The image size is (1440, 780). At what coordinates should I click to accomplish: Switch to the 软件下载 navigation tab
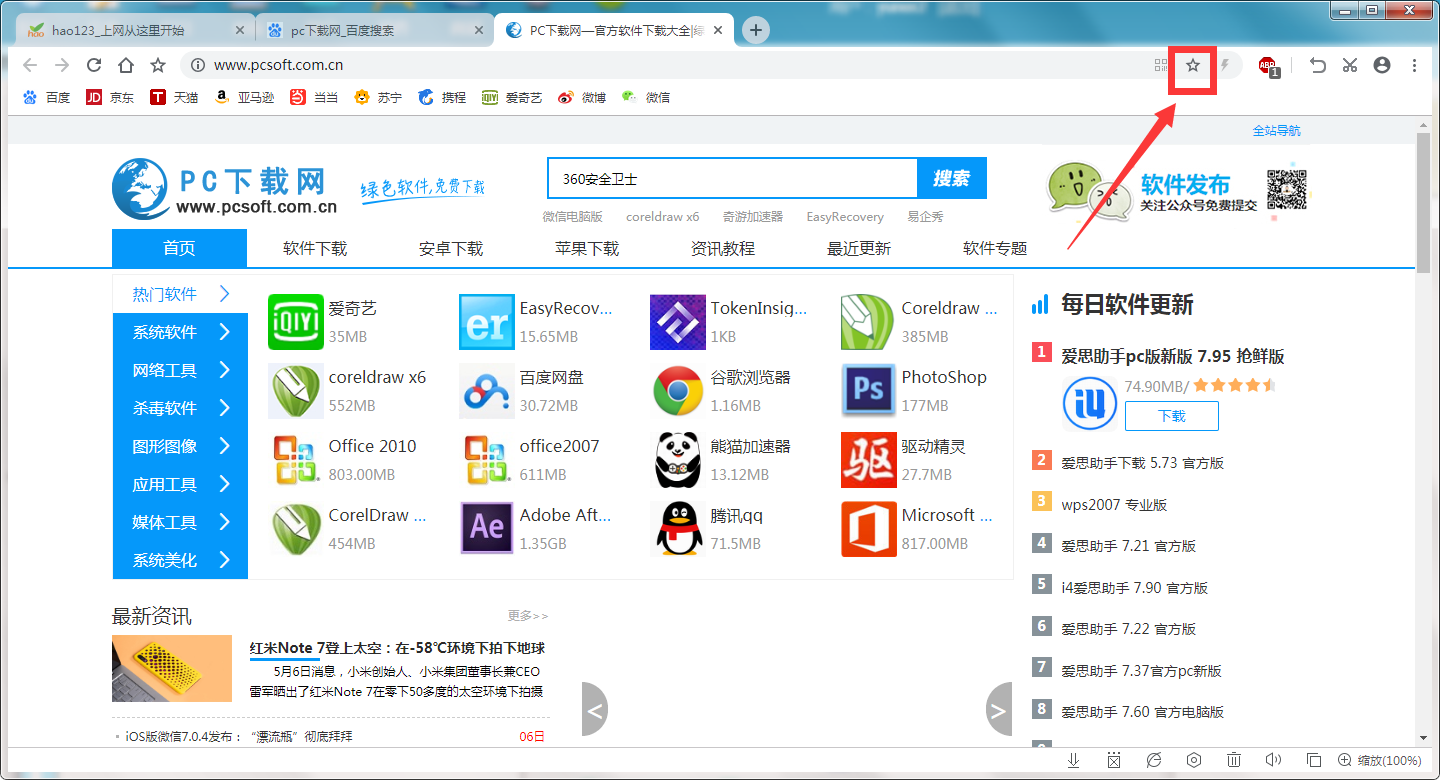tap(314, 248)
